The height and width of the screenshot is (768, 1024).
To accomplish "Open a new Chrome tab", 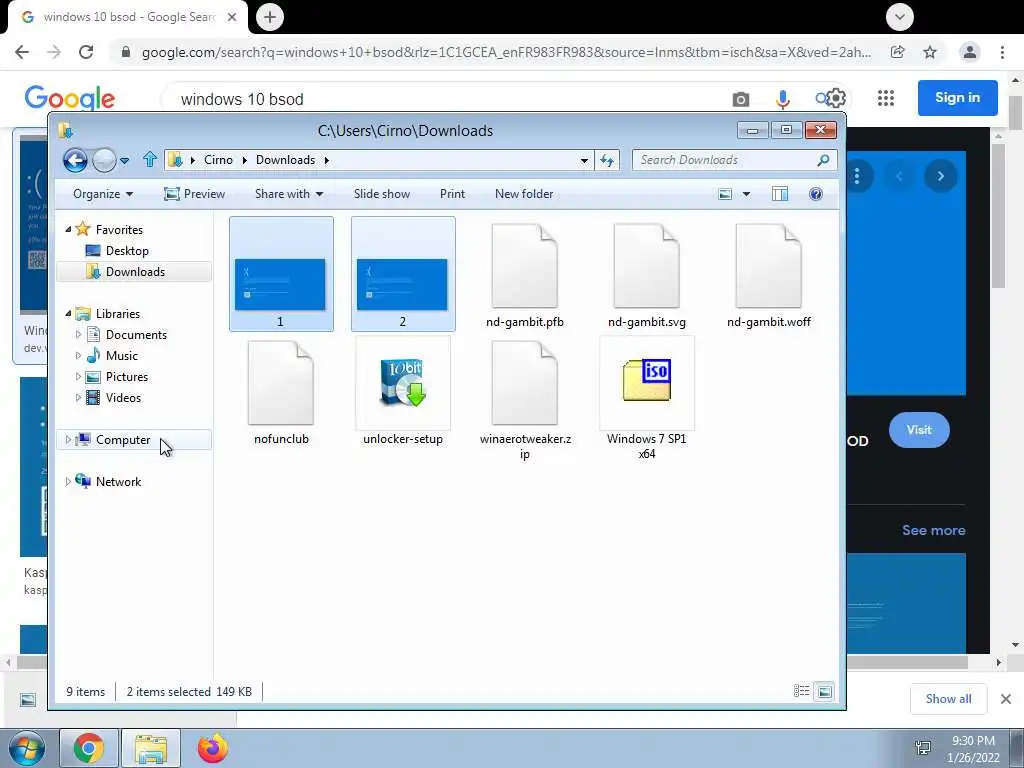I will pyautogui.click(x=270, y=17).
